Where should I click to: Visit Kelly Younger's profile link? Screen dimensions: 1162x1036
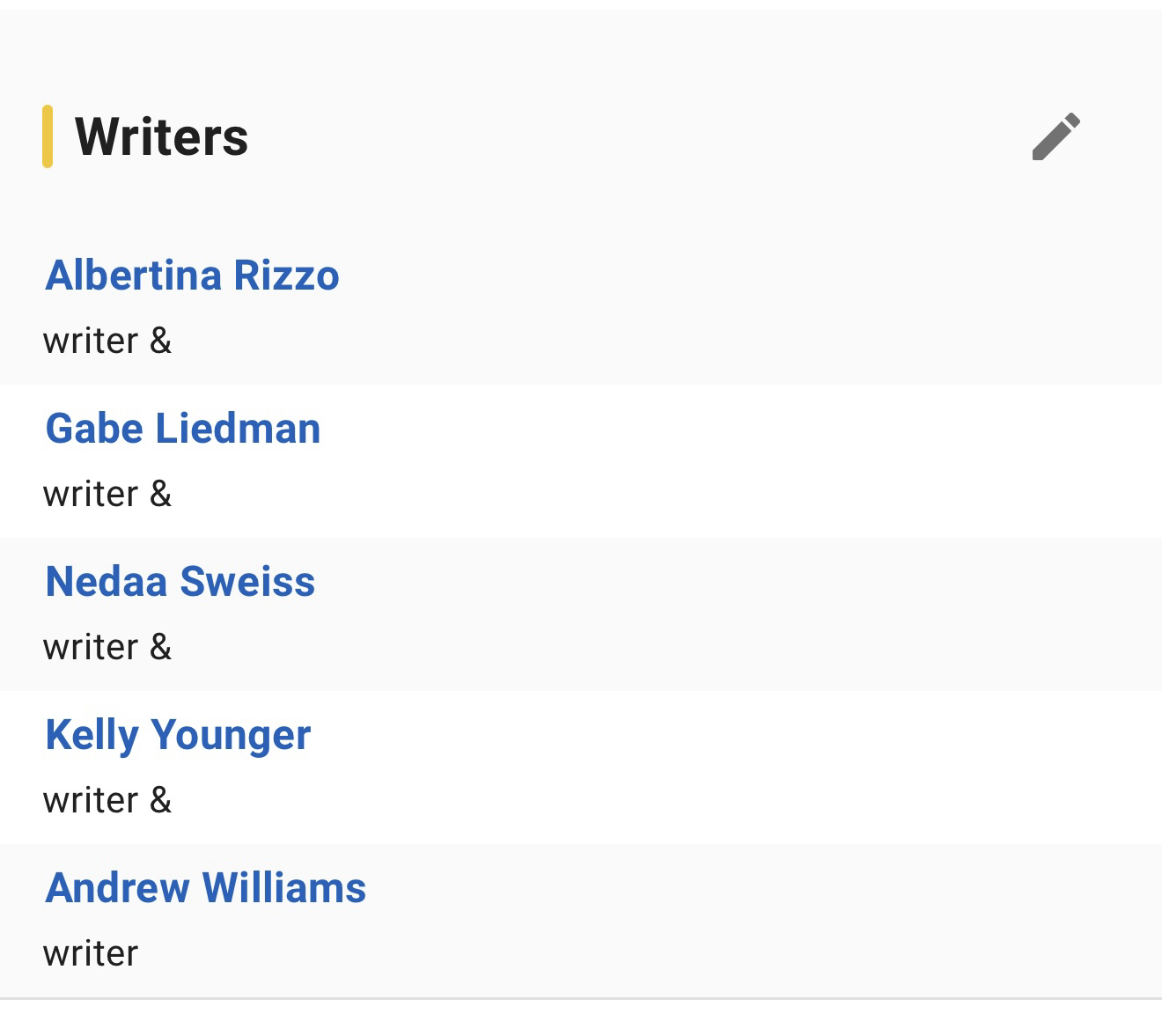click(178, 735)
